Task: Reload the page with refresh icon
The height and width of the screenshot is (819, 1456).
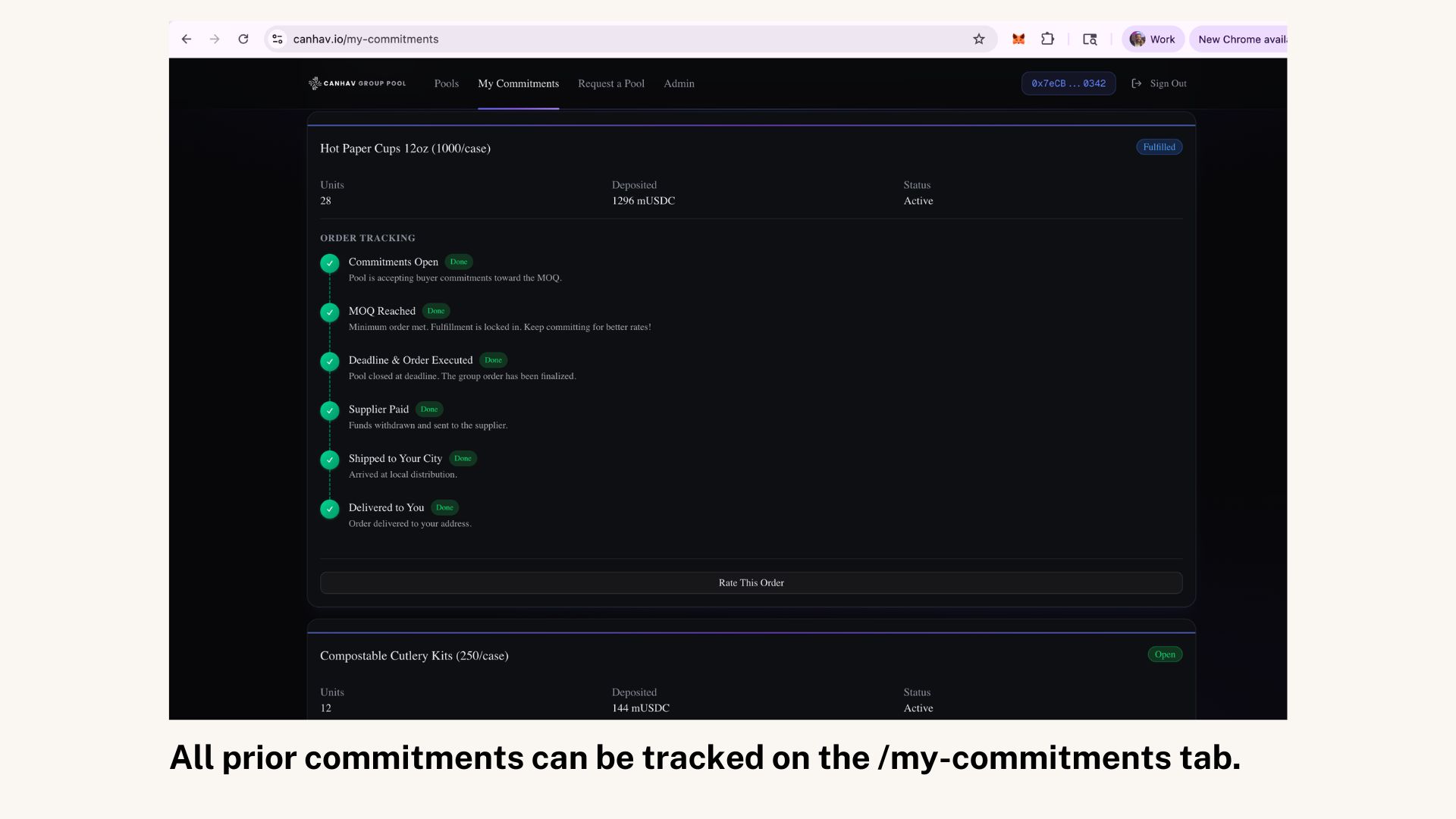Action: pyautogui.click(x=243, y=39)
